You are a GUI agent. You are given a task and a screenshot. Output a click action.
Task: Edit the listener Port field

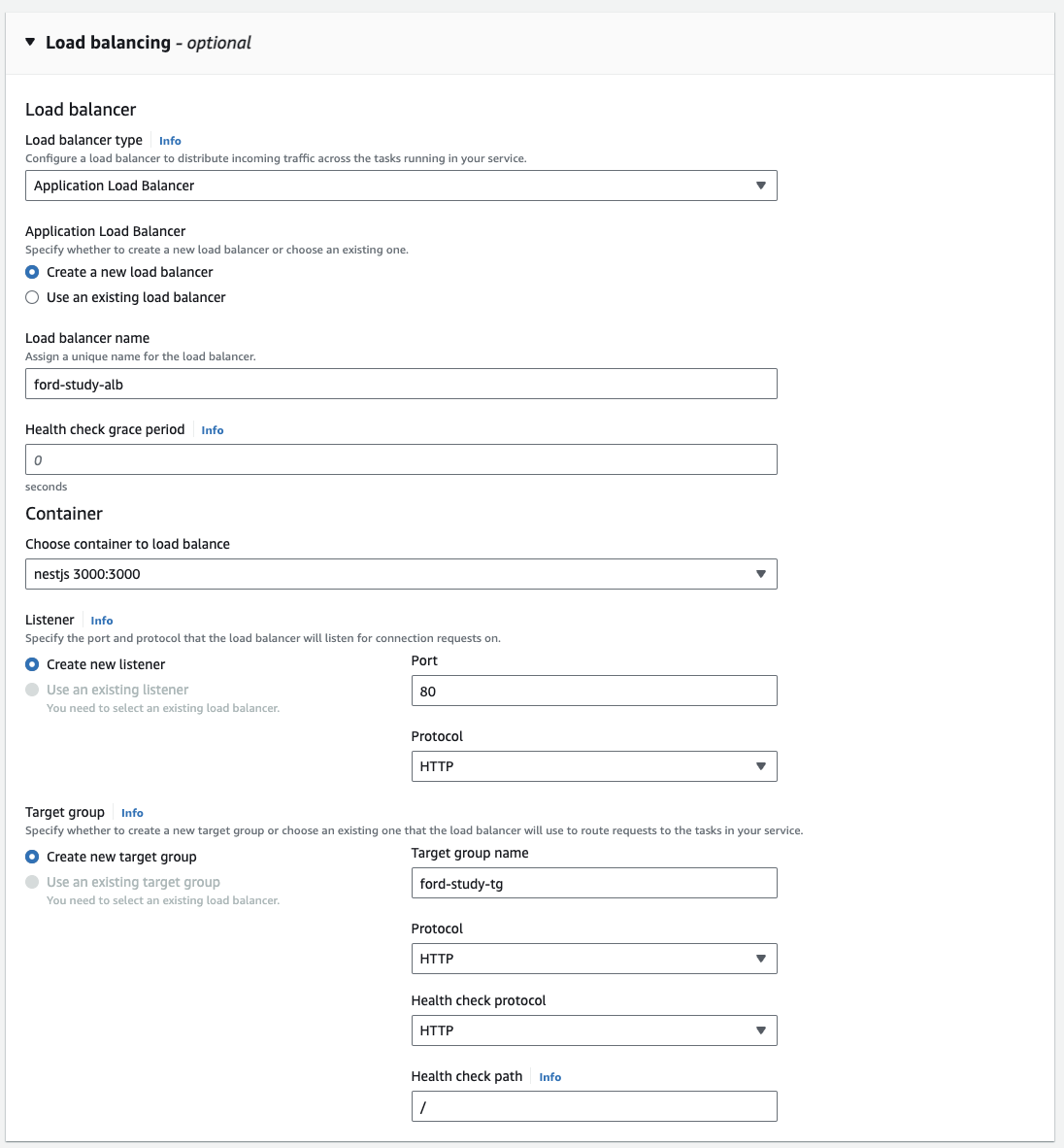pos(594,691)
